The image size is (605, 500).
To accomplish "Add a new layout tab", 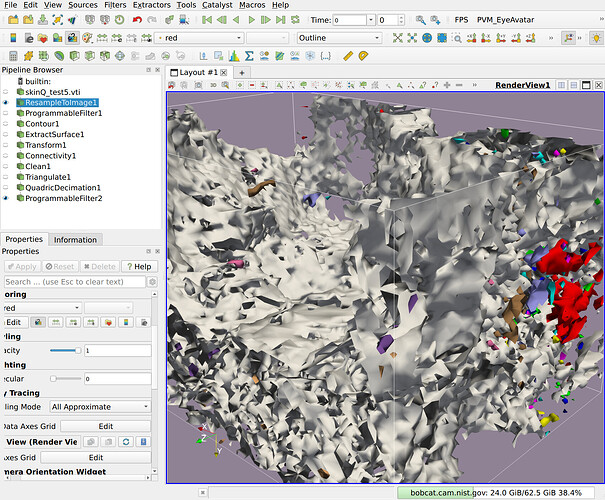I will point(241,73).
